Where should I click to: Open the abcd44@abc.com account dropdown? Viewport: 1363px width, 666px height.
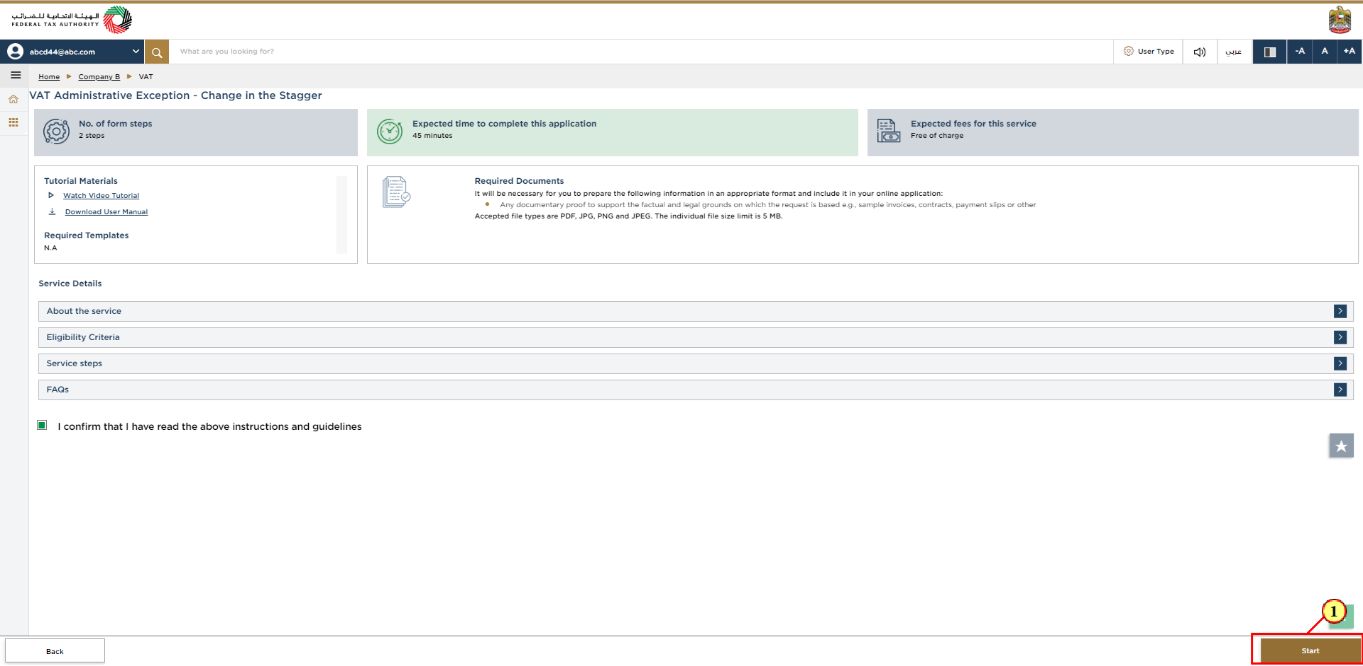73,51
